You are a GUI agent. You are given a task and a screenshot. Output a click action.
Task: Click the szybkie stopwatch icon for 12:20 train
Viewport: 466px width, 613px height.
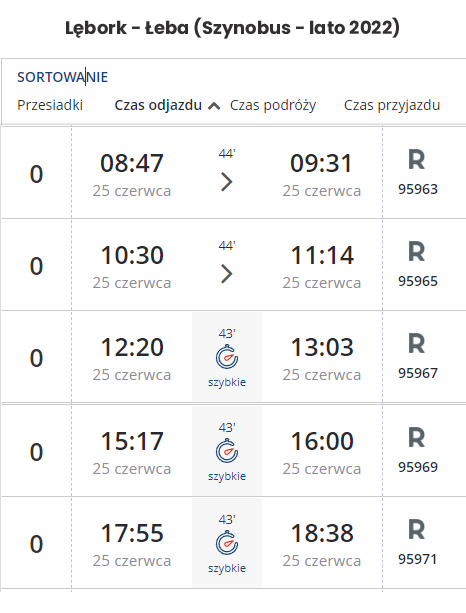click(227, 357)
